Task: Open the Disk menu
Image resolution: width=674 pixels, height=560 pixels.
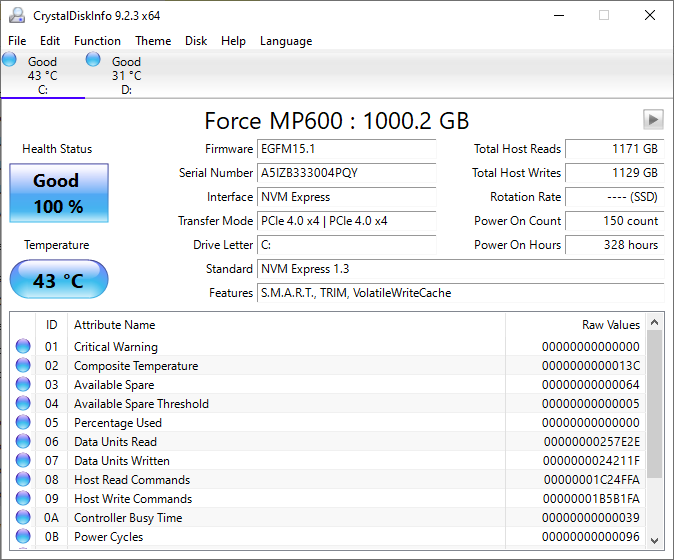Action: (x=196, y=41)
